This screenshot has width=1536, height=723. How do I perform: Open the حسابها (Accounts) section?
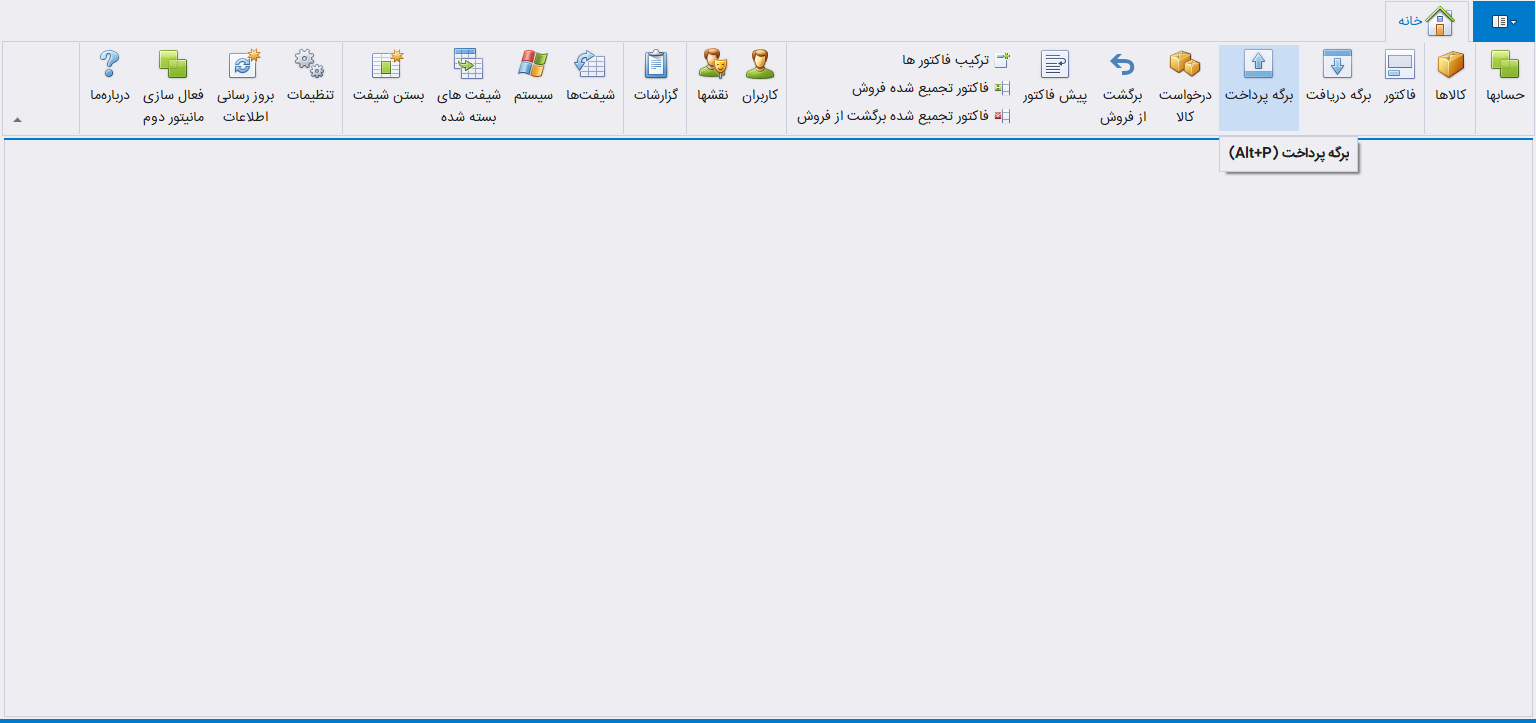1504,85
